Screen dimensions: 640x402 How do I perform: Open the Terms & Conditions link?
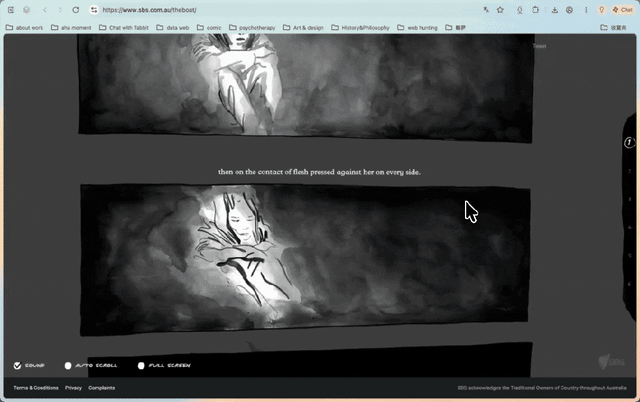click(36, 388)
